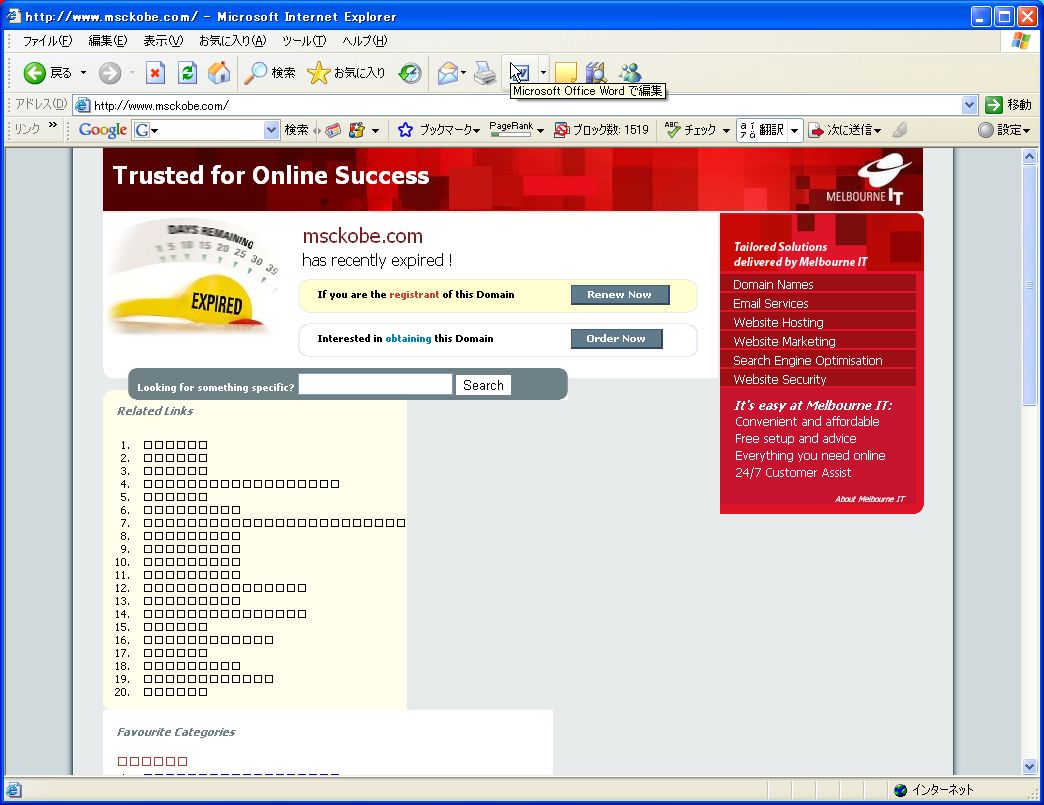1044x805 pixels.
Task: Open the Domain Names link
Action: click(x=773, y=284)
